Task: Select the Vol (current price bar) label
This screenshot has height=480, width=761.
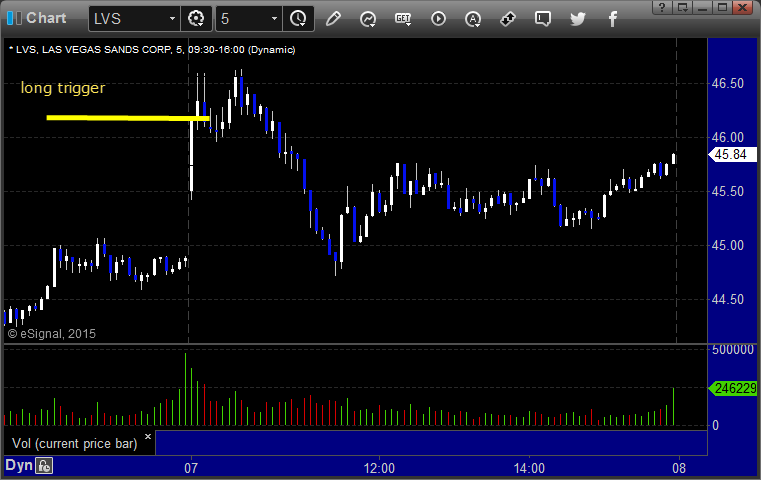Action: tap(75, 444)
